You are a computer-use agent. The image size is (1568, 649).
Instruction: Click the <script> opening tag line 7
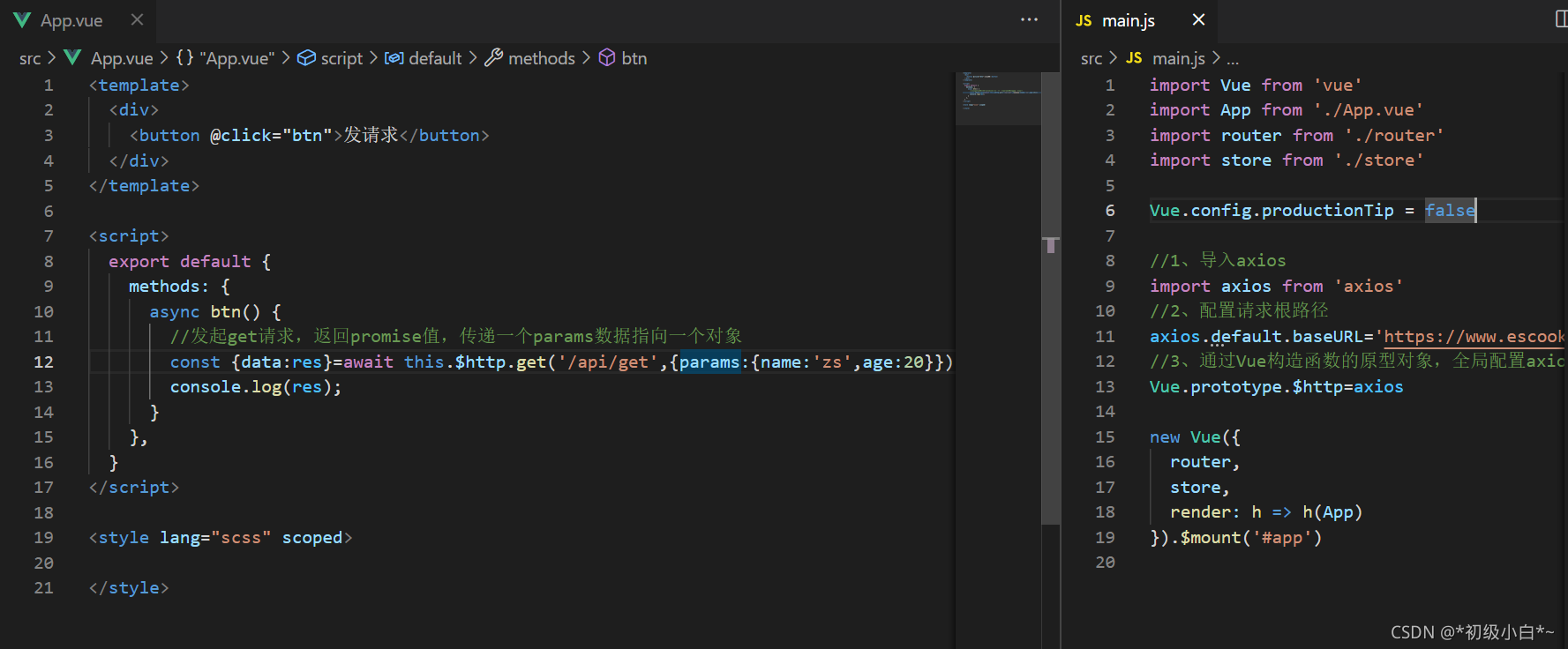pyautogui.click(x=129, y=236)
